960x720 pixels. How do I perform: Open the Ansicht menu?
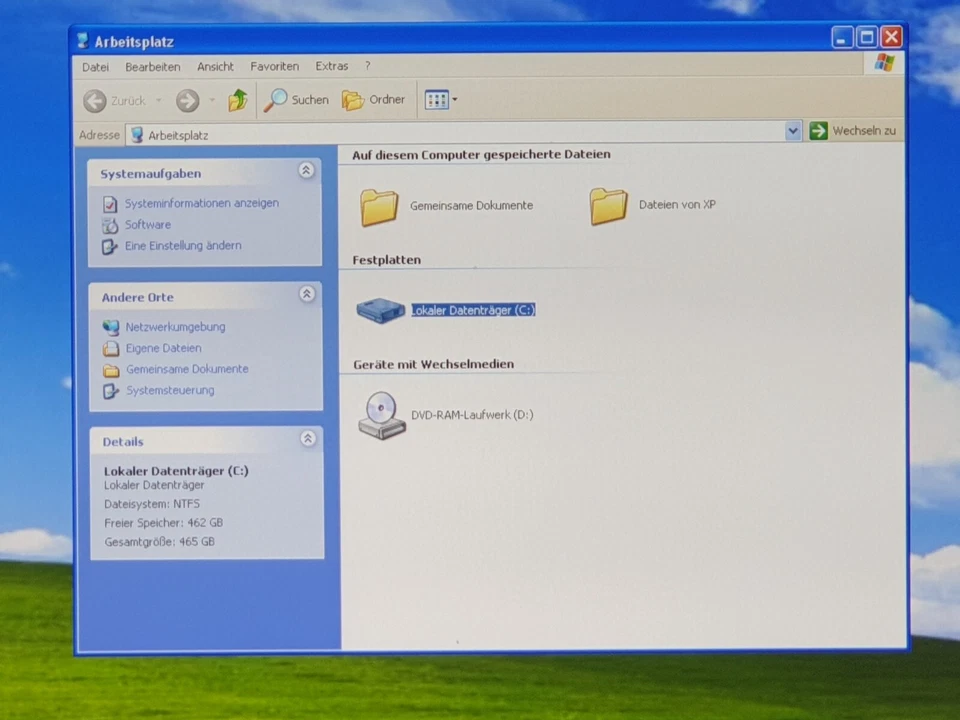(x=215, y=66)
